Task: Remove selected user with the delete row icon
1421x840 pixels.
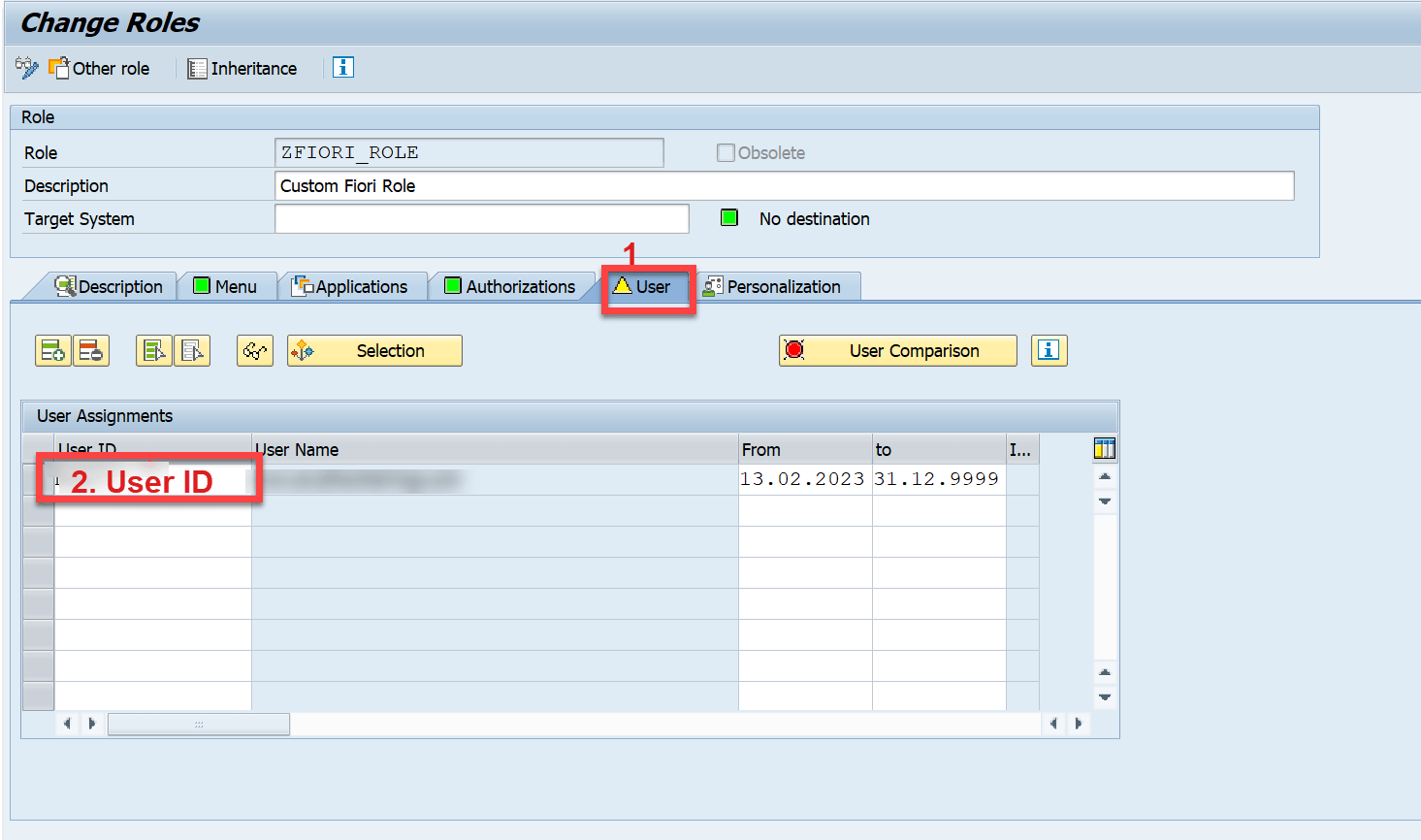Action: pyautogui.click(x=91, y=350)
